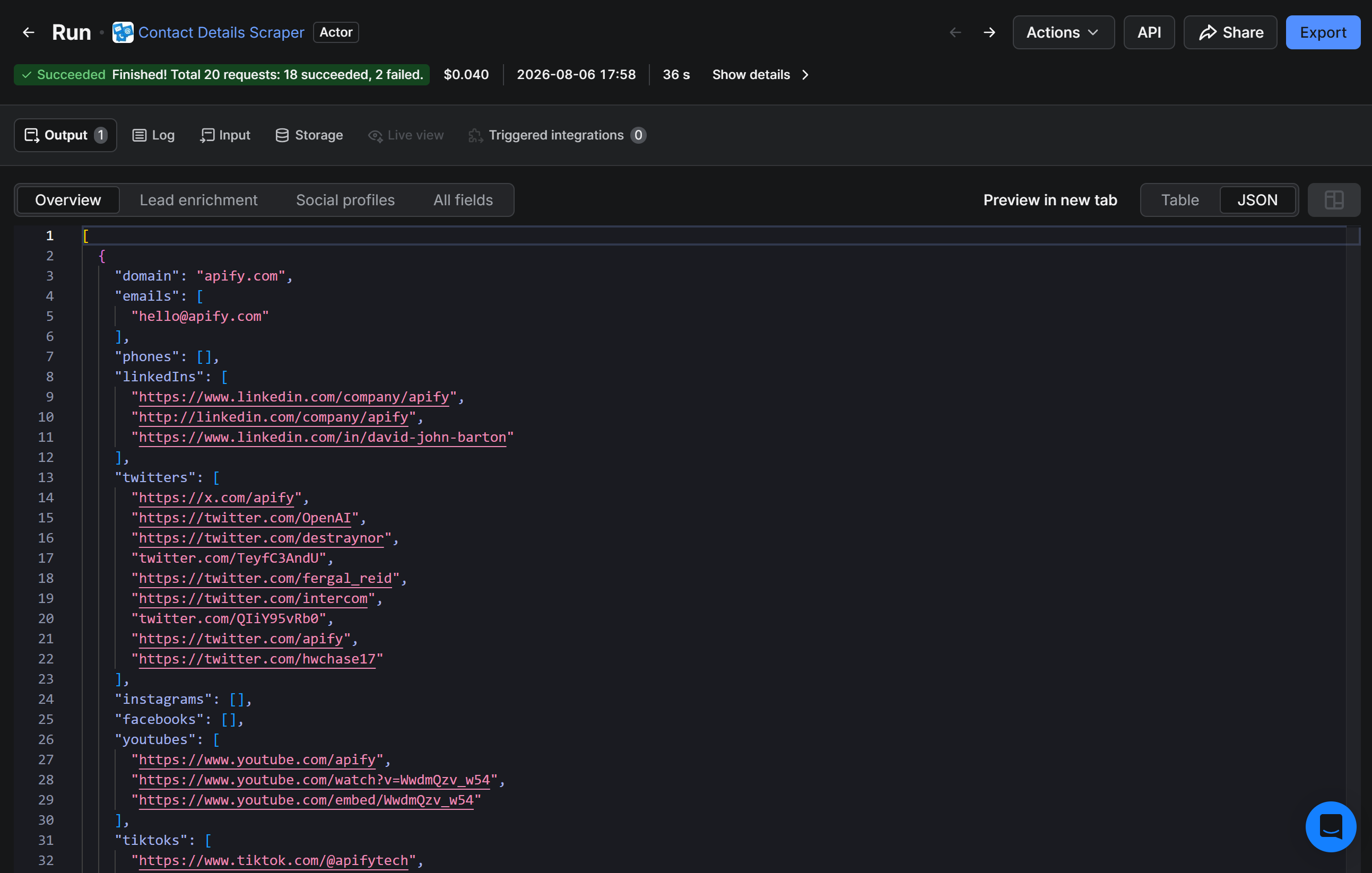
Task: Open the x.com/apify link
Action: 216,497
